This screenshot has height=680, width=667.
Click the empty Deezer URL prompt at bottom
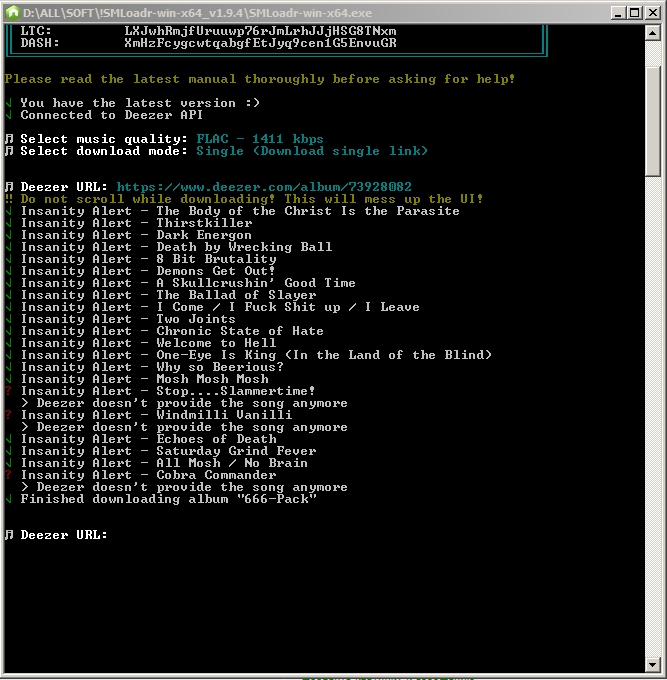coord(56,535)
